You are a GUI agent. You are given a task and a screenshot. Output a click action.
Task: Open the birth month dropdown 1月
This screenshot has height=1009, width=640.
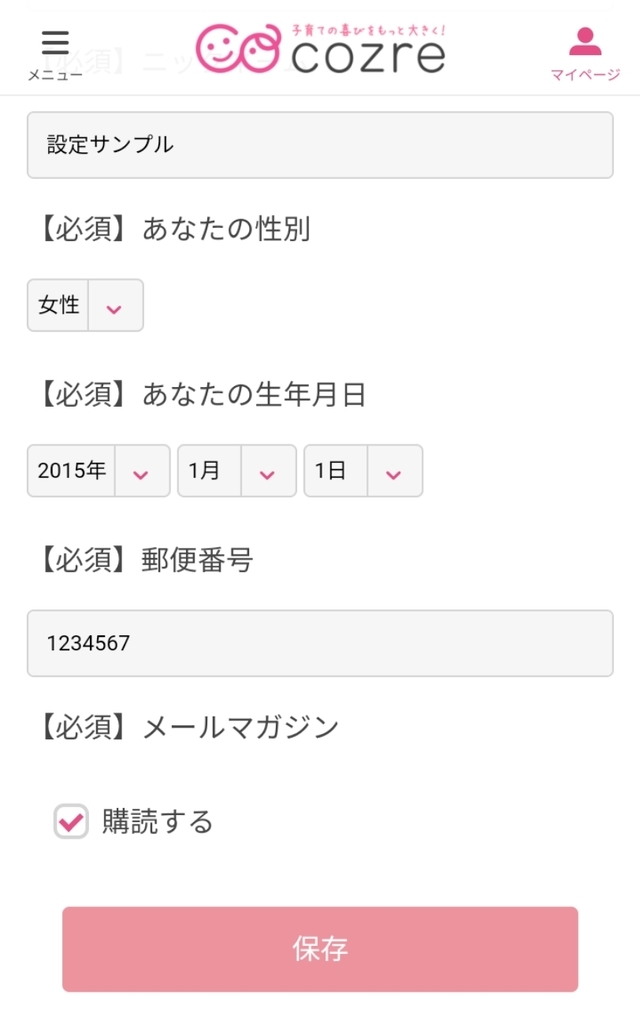(x=206, y=471)
